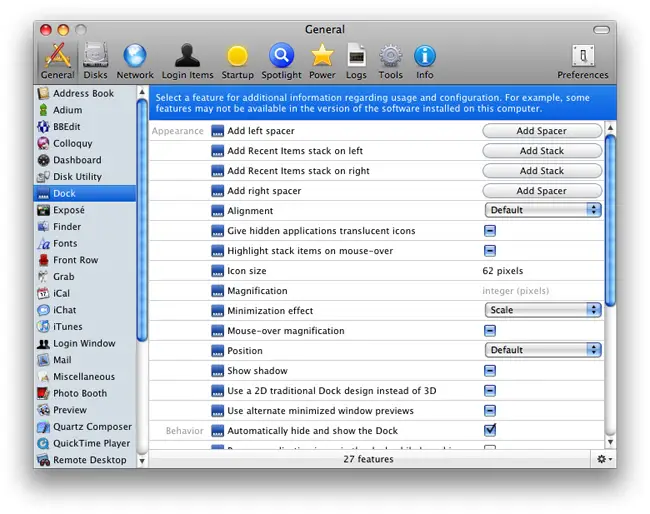Click Add Spacer for left spacer
The image size is (650, 514).
click(x=542, y=131)
